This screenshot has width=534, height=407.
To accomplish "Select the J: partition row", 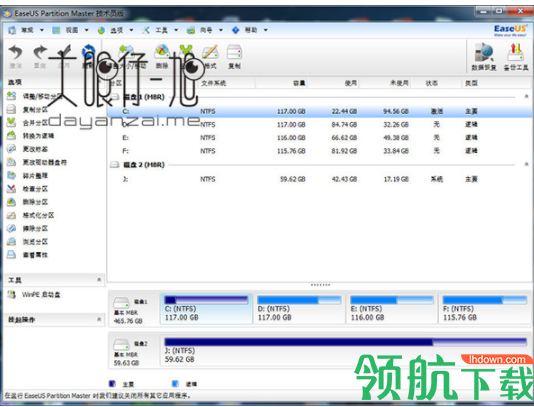I will click(x=320, y=179).
